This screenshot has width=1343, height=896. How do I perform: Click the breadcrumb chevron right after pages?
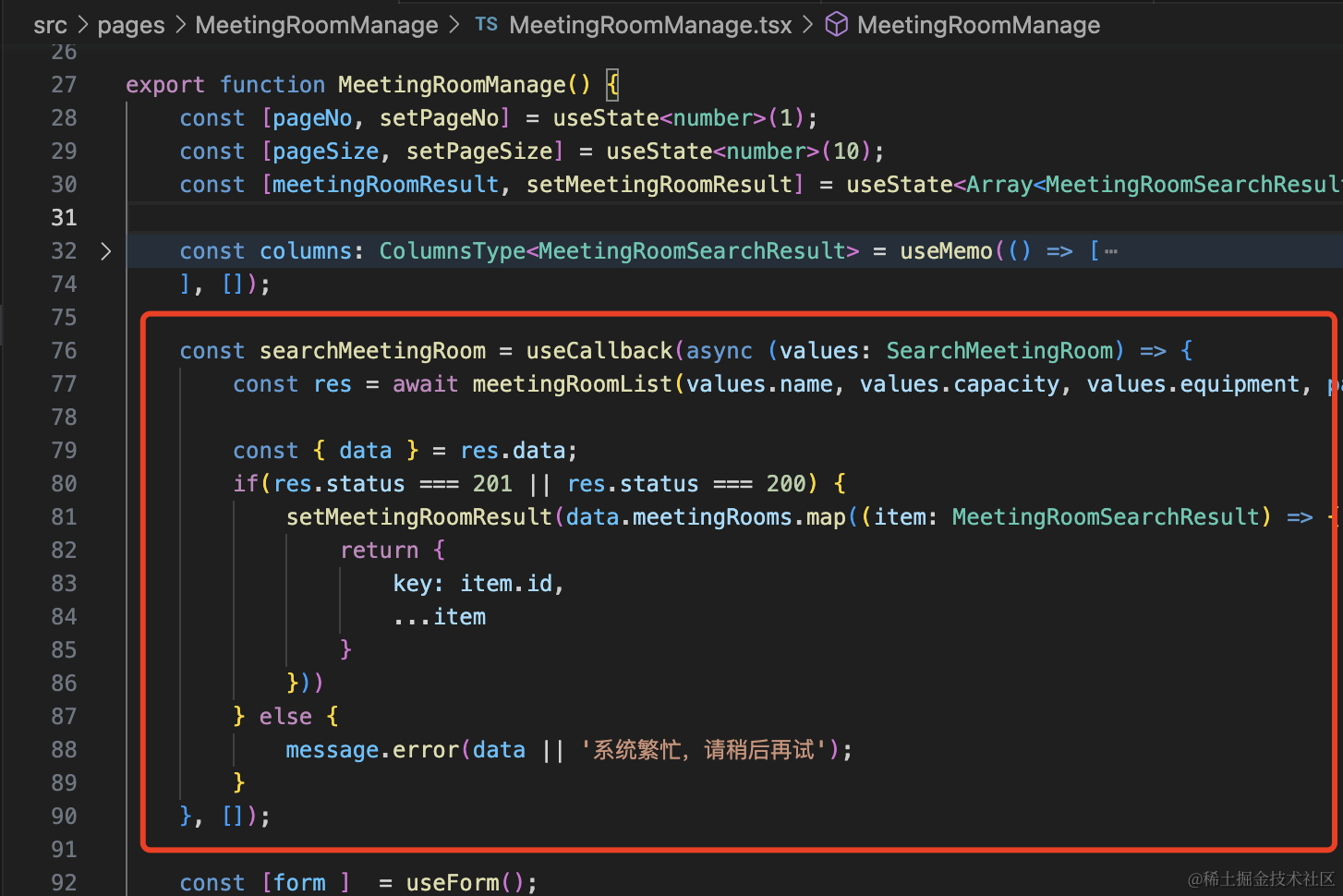click(x=180, y=25)
